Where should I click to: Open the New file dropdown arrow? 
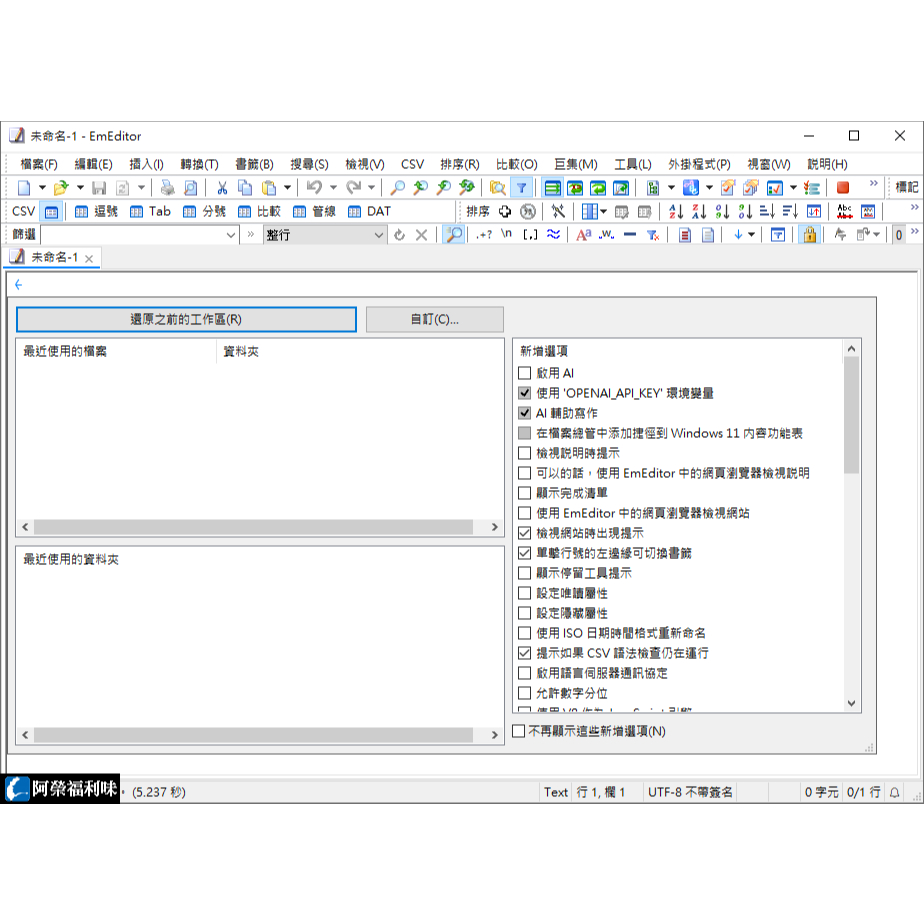[x=42, y=188]
